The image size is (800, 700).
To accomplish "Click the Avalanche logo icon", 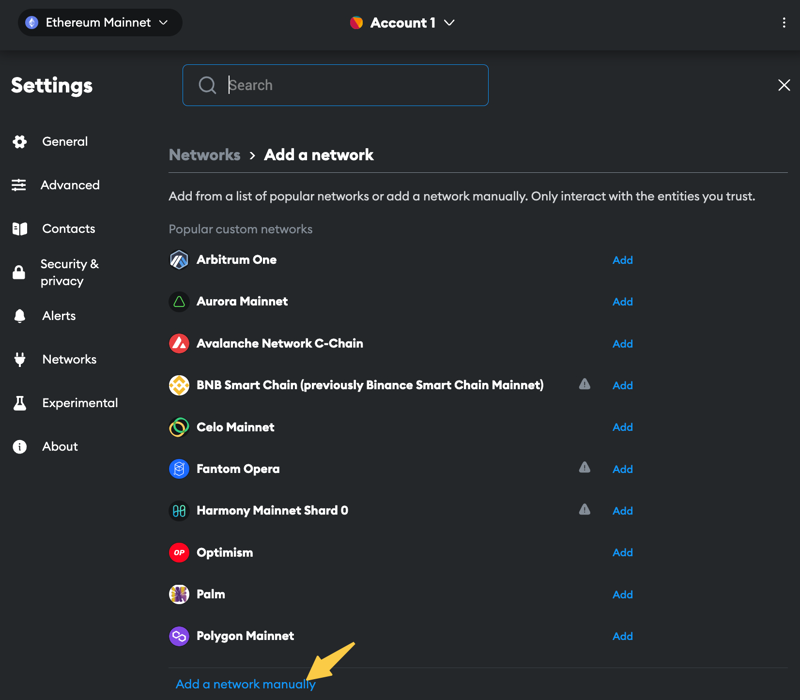I will tap(179, 343).
